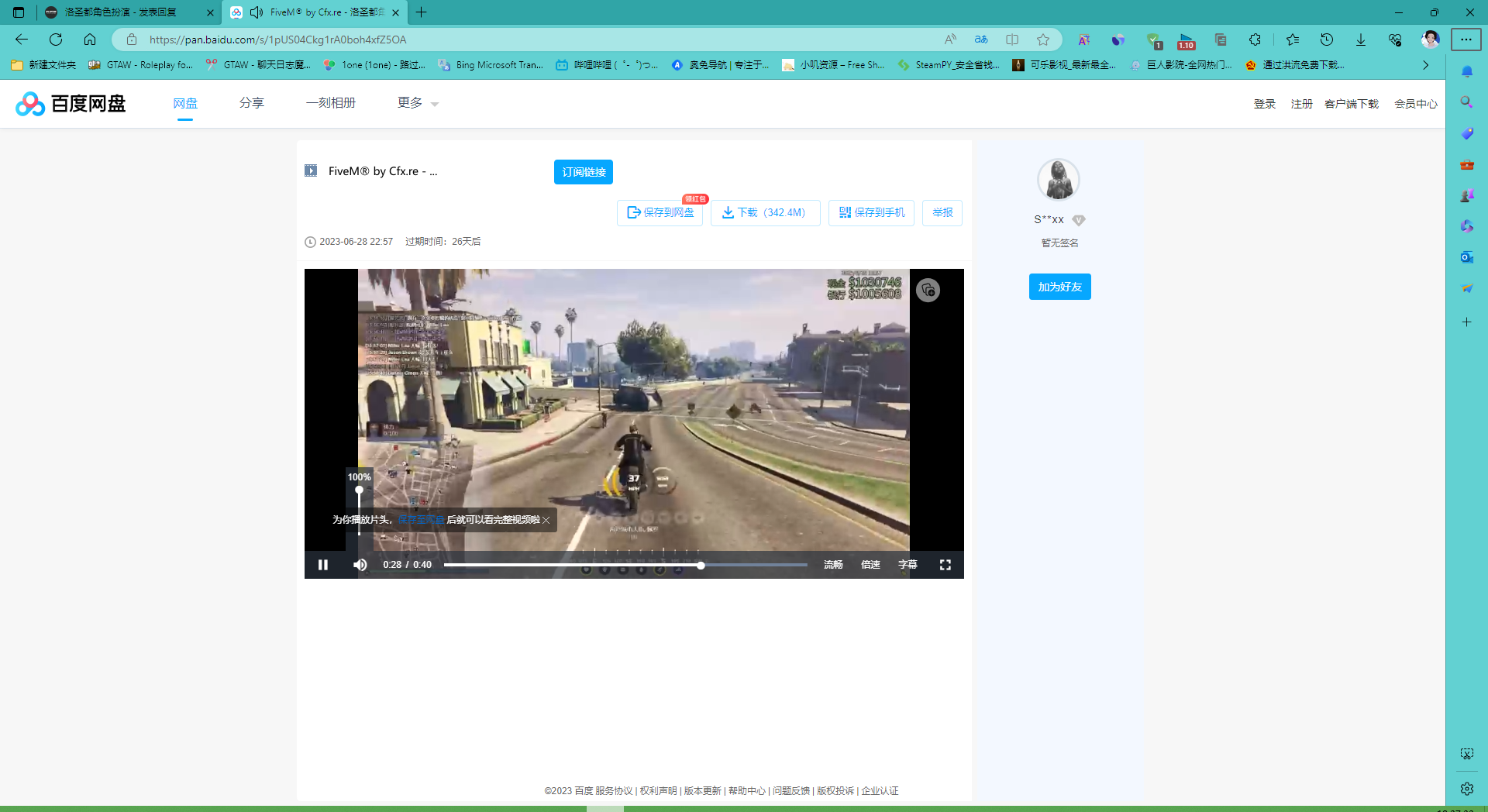Toggle read aloud icon in address bar

point(950,40)
